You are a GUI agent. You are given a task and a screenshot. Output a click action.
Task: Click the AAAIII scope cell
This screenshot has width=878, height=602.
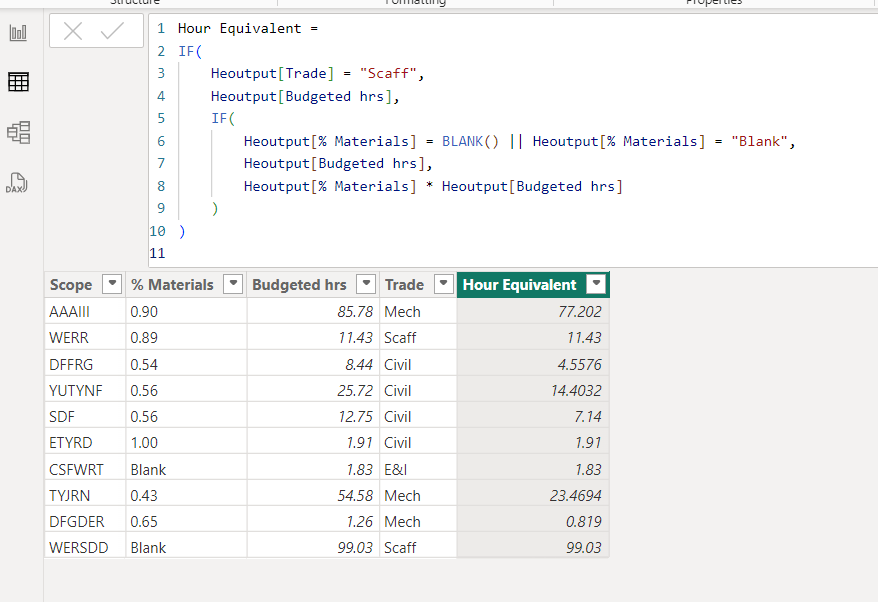tap(85, 311)
